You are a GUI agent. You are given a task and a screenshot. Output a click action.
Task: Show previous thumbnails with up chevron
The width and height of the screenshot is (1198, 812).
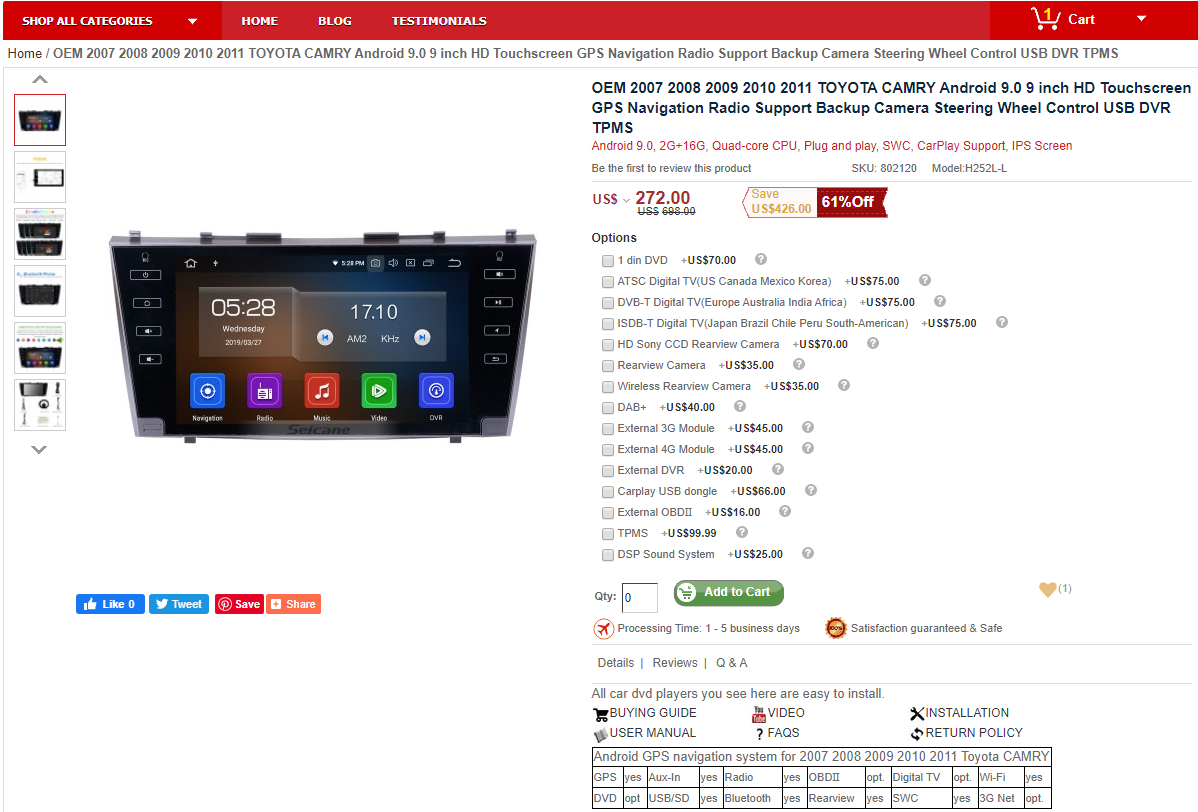40,79
